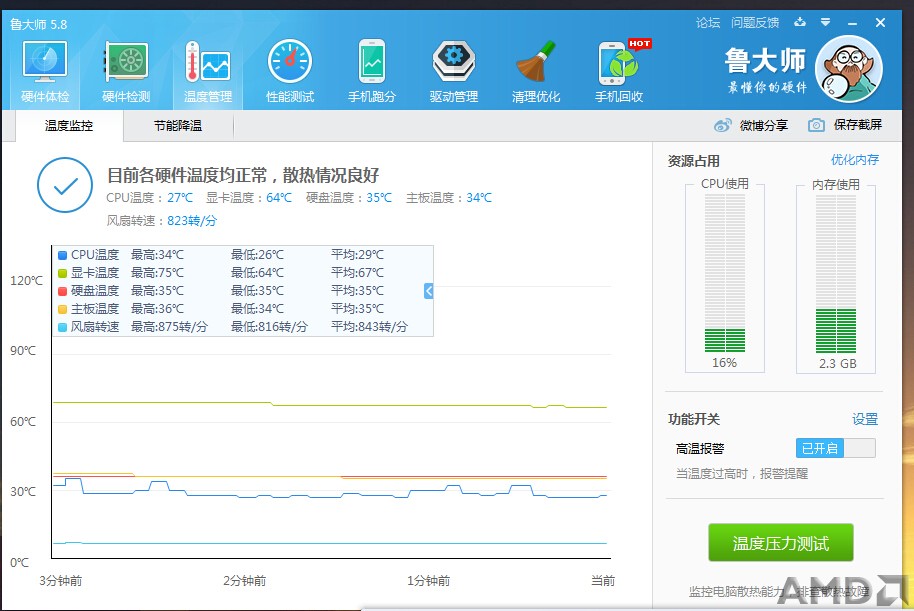The image size is (914, 611).
Task: Click the 60℃ axis label
Action: point(23,421)
